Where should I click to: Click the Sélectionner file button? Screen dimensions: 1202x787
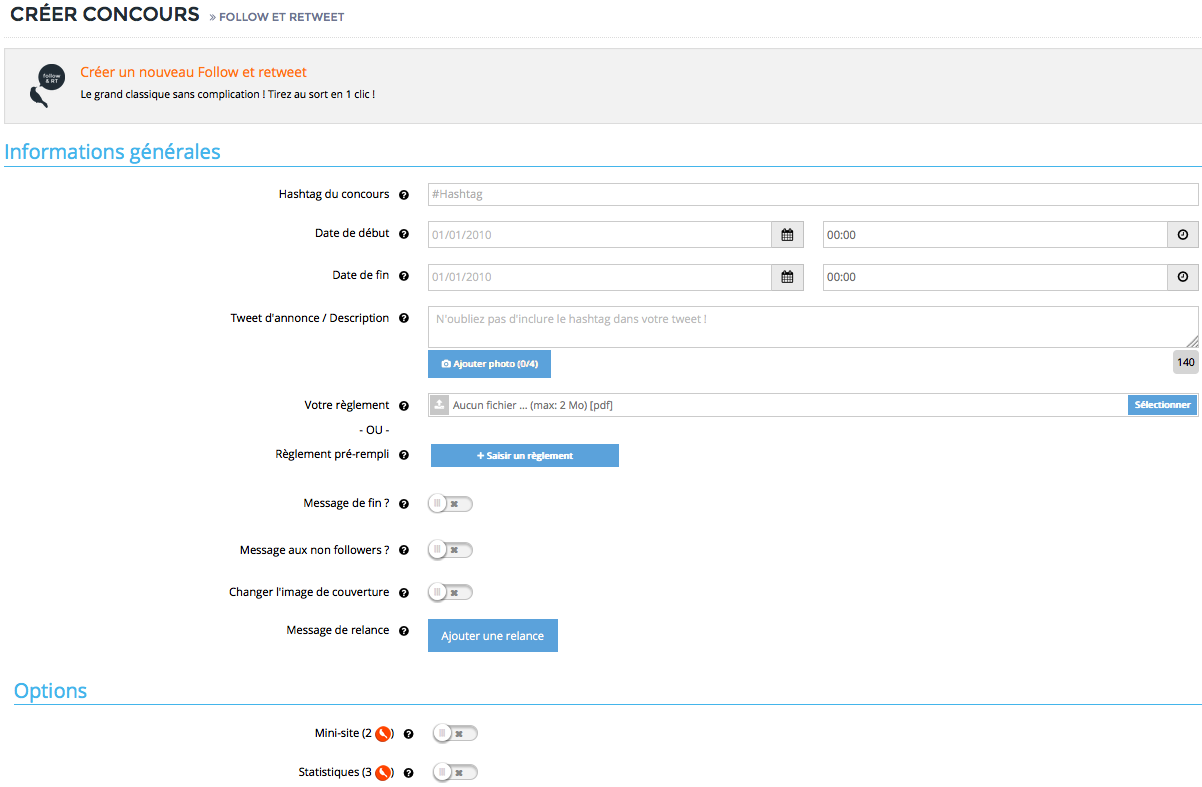1162,405
